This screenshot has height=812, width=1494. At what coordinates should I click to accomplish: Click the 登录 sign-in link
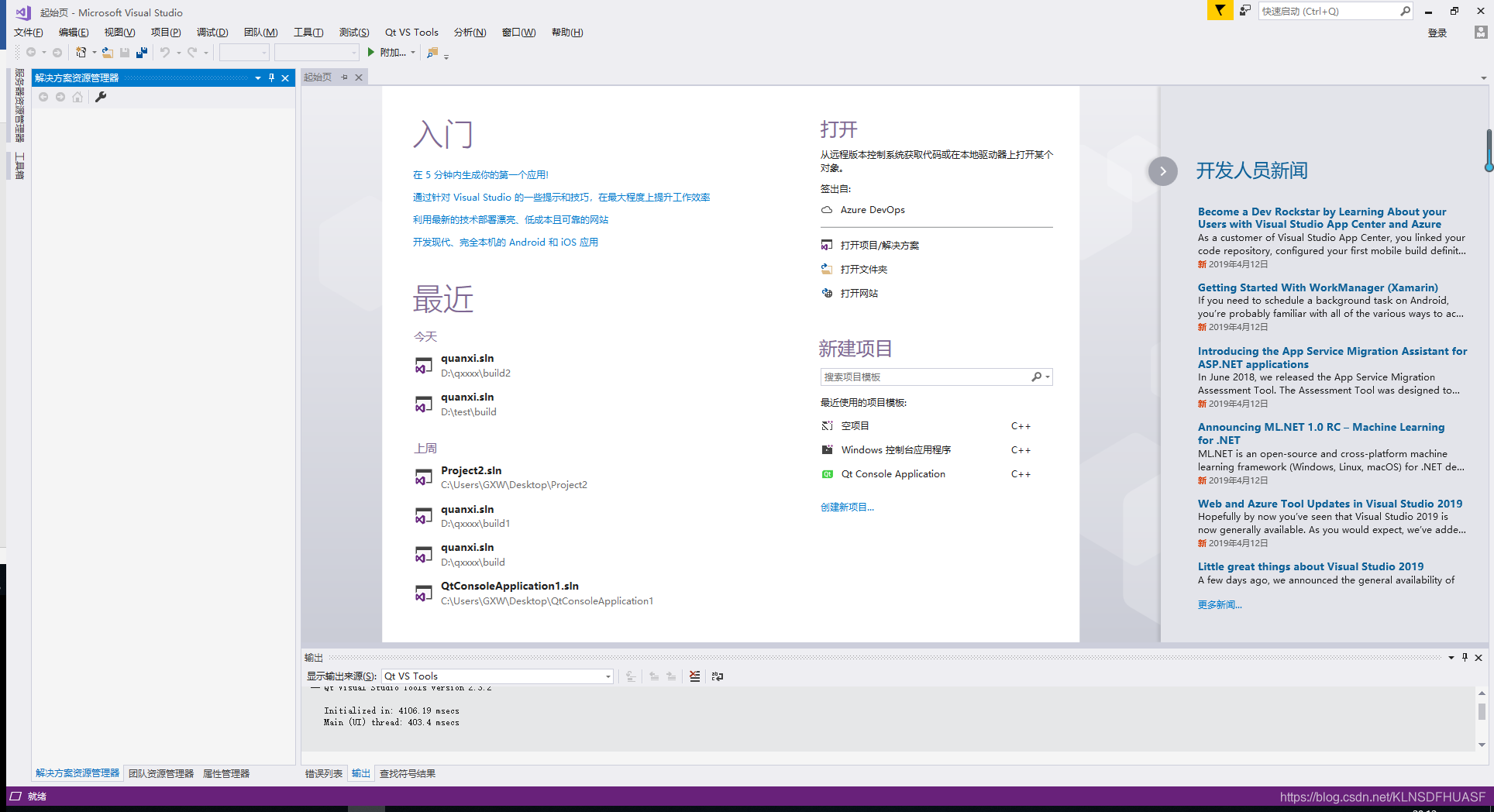pyautogui.click(x=1437, y=33)
